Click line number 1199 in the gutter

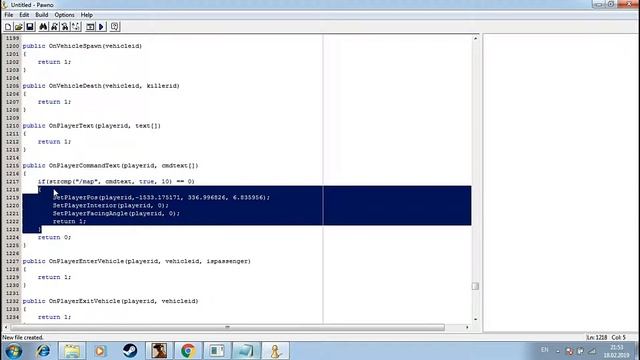[x=12, y=38]
